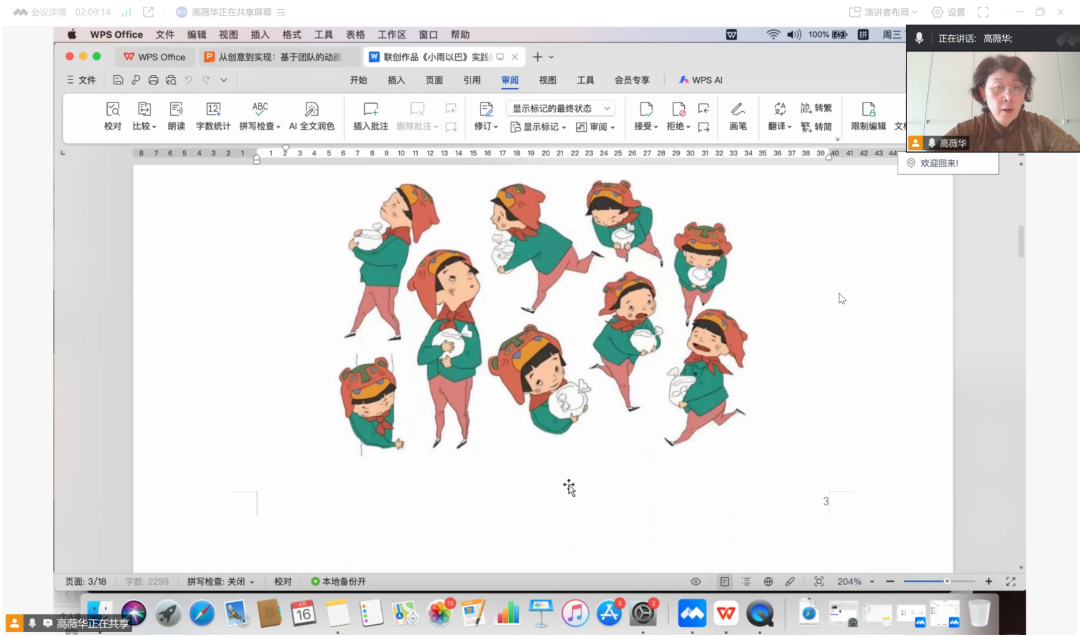Toggle eye protection mode in status bar
This screenshot has height=638, width=1080.
(x=695, y=581)
